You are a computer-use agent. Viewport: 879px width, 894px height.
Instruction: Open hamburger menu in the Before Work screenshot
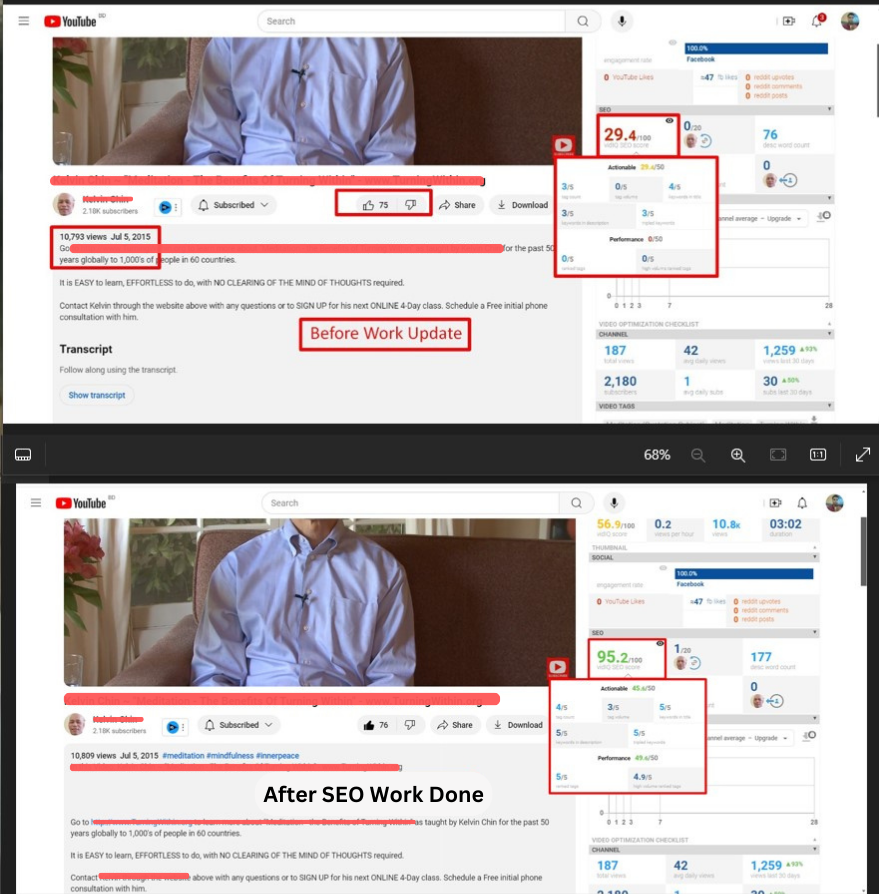pos(23,21)
